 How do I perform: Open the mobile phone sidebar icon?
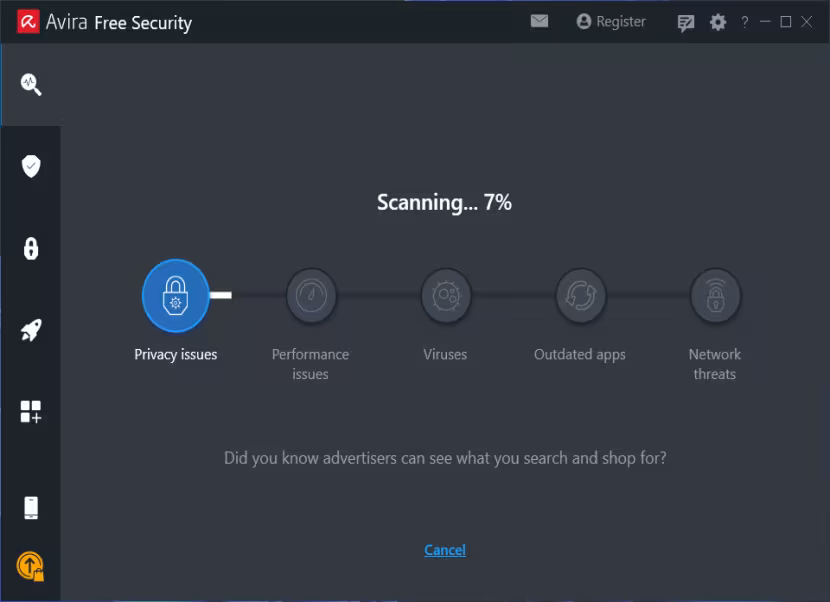point(31,508)
